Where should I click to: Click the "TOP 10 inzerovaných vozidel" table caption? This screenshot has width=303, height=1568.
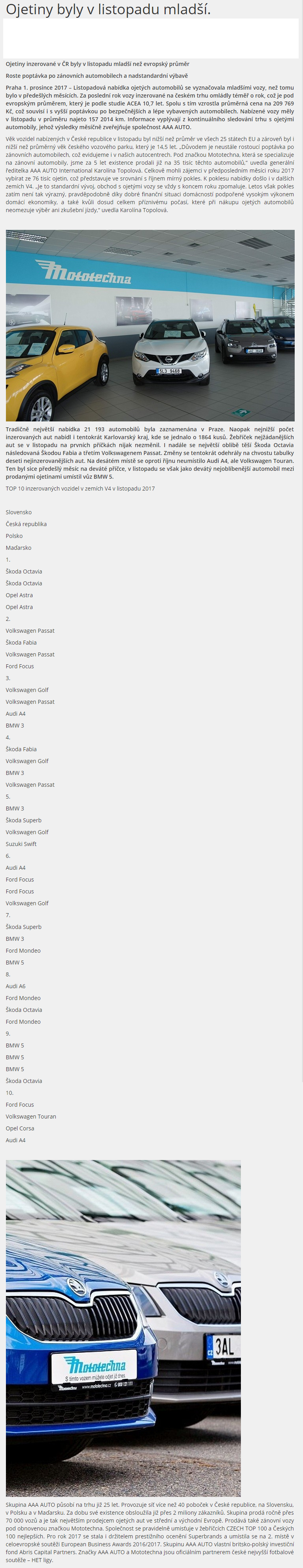pyautogui.click(x=80, y=488)
